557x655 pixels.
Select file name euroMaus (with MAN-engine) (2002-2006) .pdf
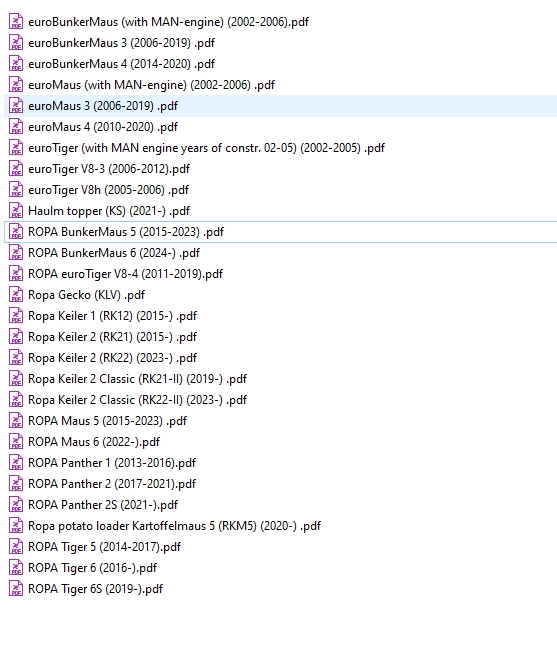click(152, 85)
